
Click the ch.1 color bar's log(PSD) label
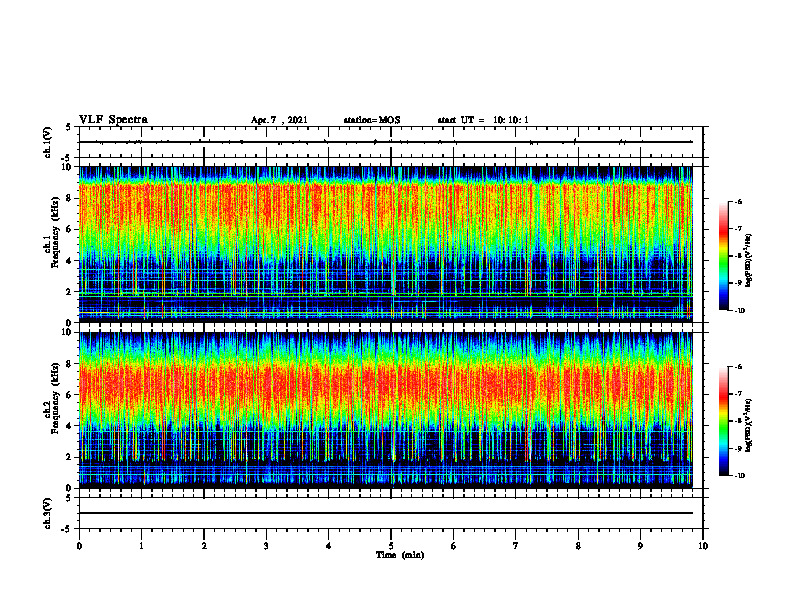(x=749, y=261)
